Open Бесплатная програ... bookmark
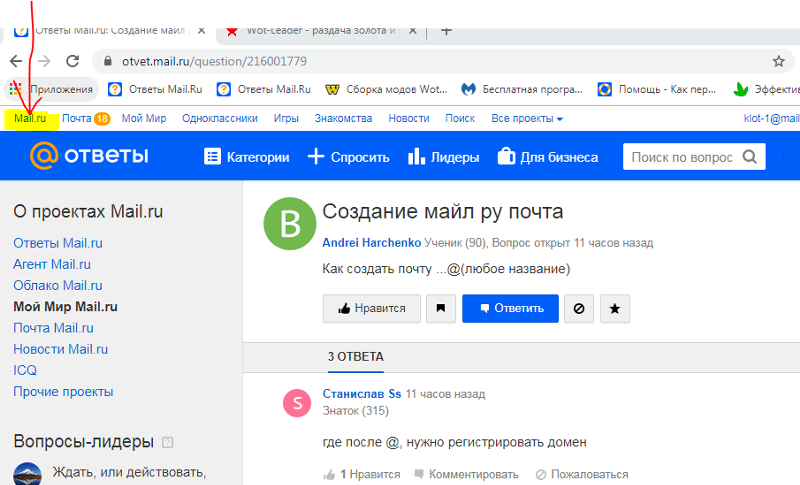This screenshot has width=800, height=485. point(522,89)
